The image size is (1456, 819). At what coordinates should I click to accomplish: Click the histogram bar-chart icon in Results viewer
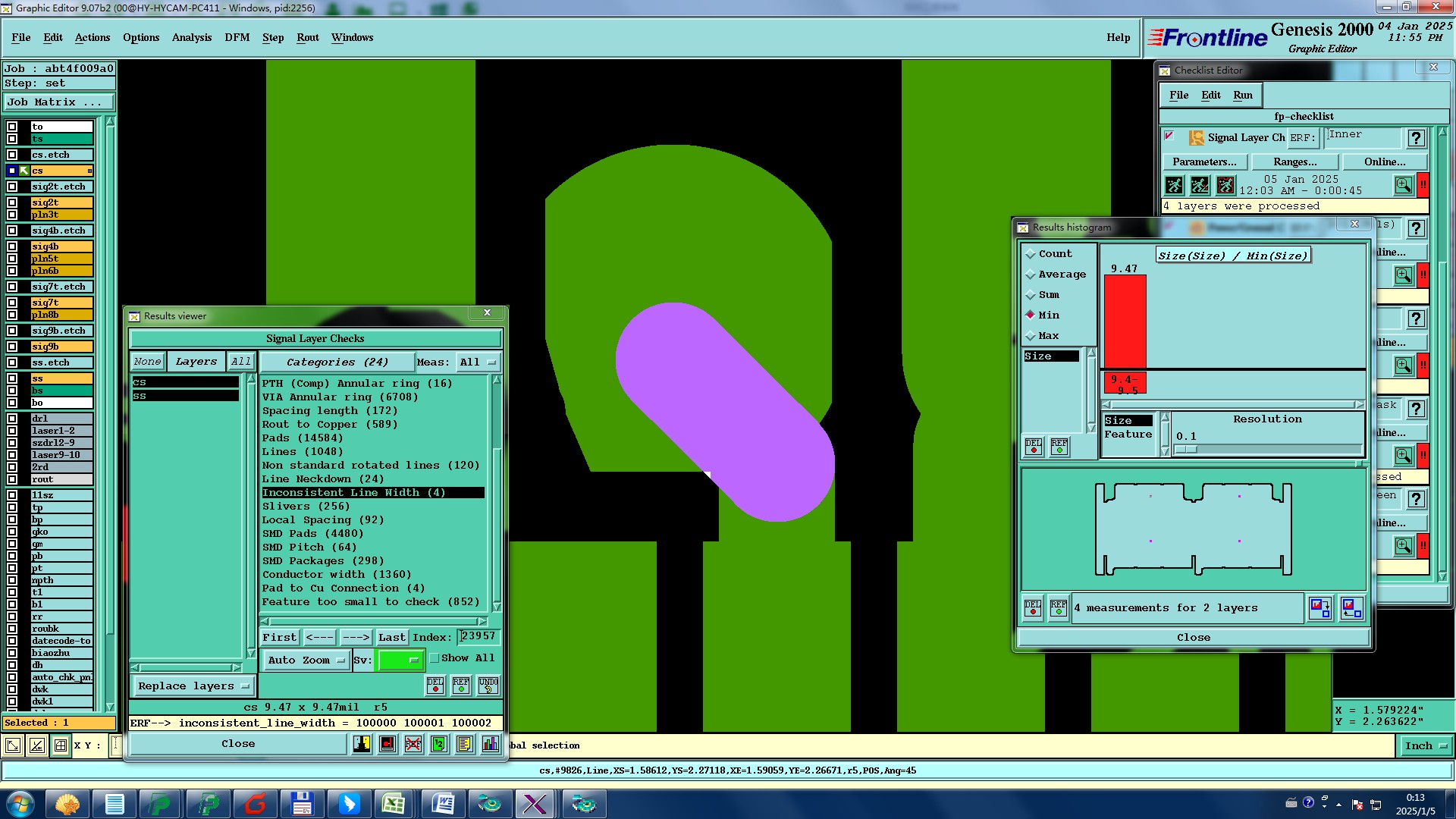tap(490, 744)
